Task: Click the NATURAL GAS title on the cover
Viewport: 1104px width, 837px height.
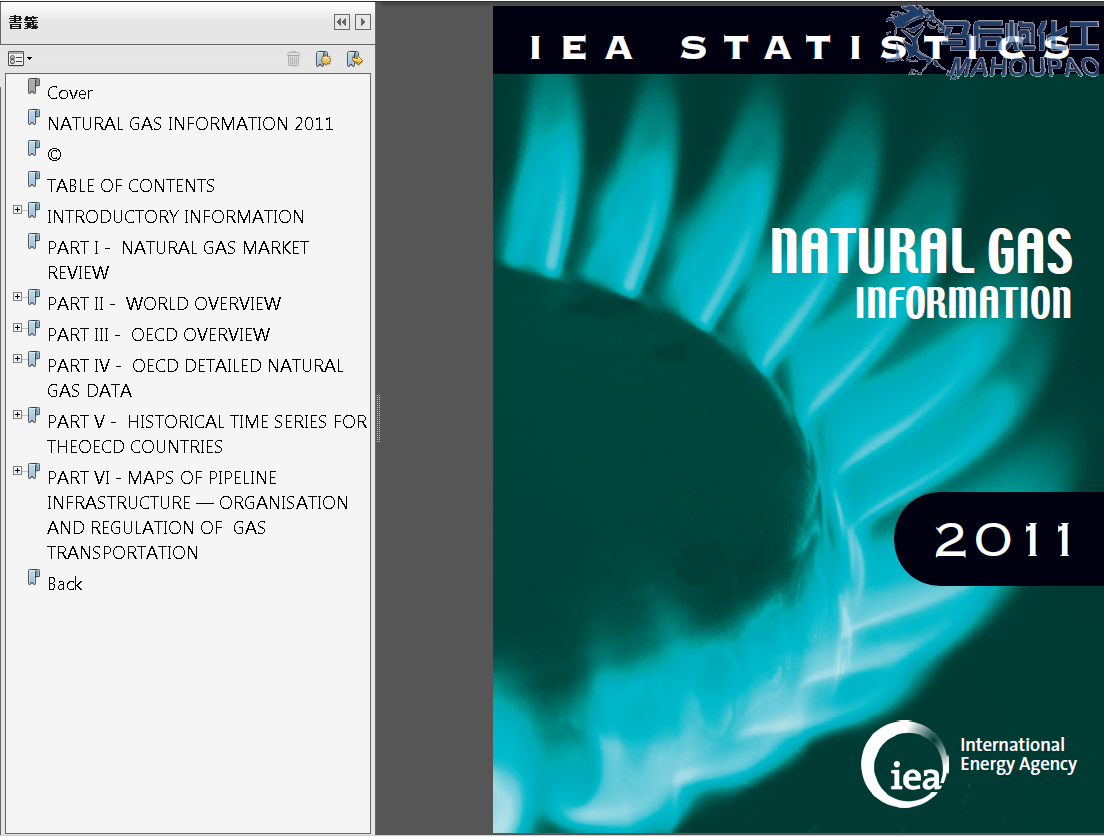Action: [921, 251]
